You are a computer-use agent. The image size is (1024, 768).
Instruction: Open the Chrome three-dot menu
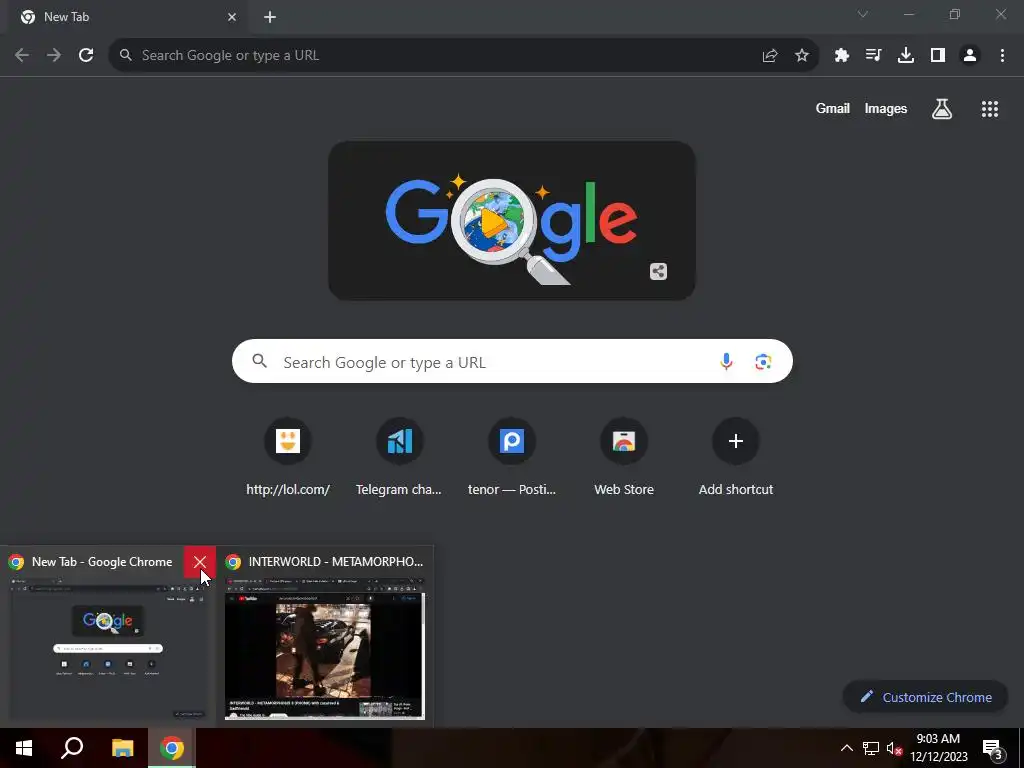coord(1002,56)
